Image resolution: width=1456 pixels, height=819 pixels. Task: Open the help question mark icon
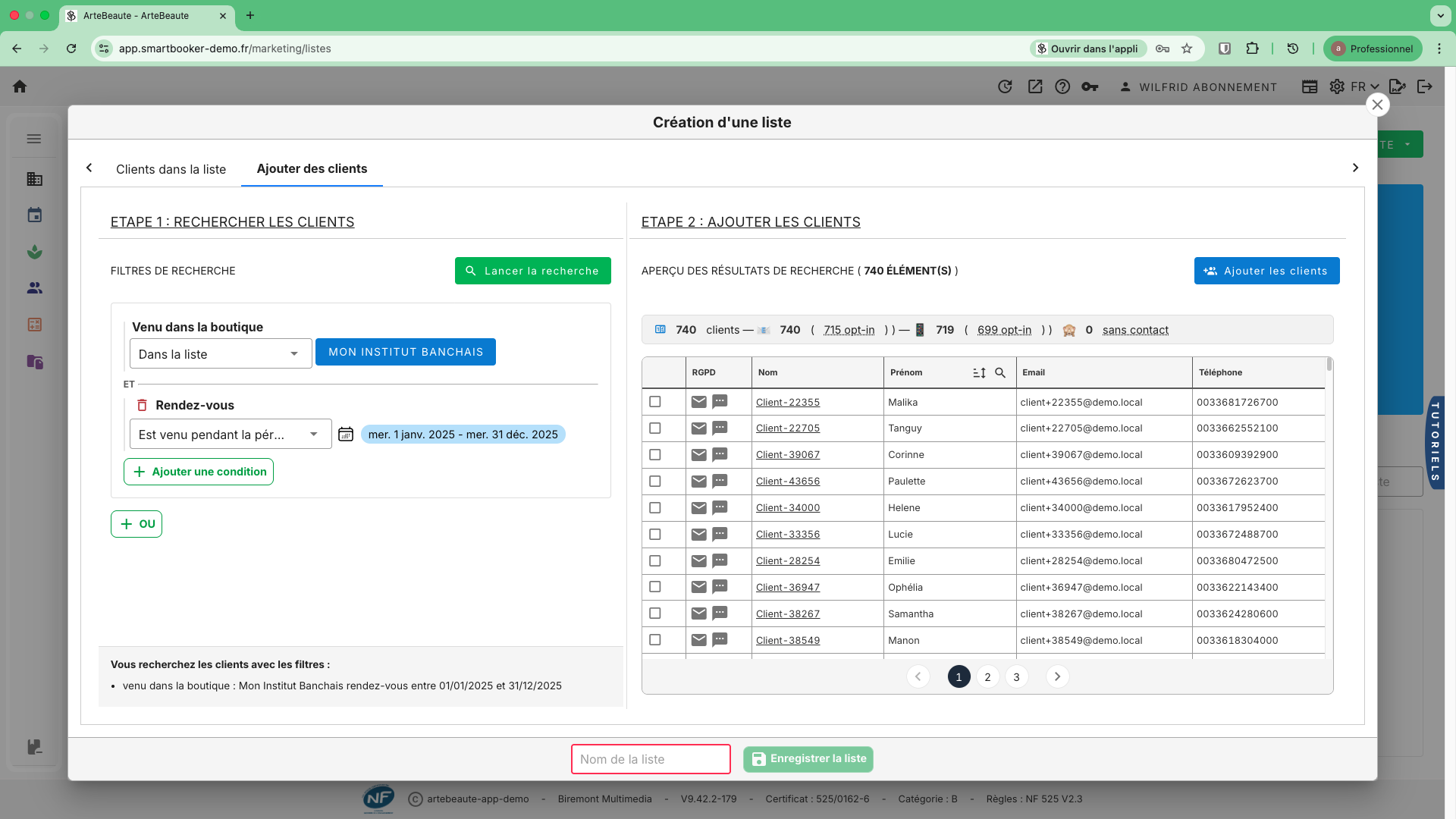pos(1062,86)
